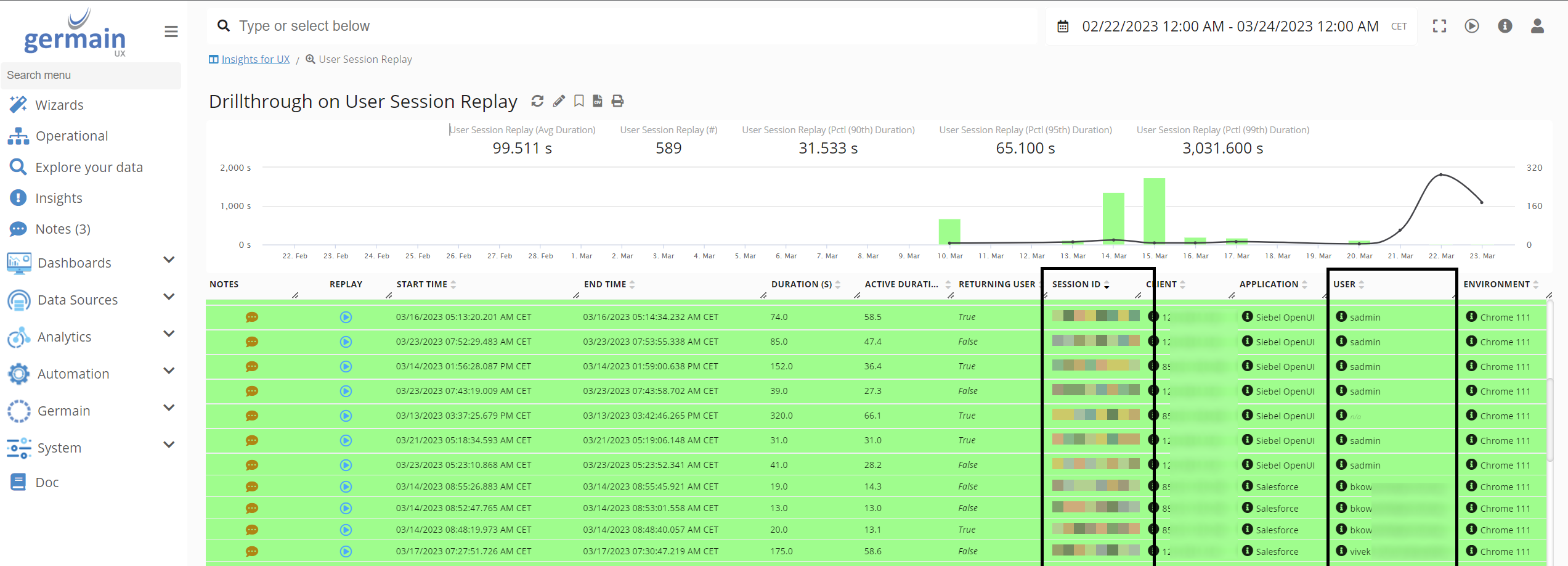Viewport: 1568px width, 566px height.
Task: Sort by START TIME column
Action: 453,284
